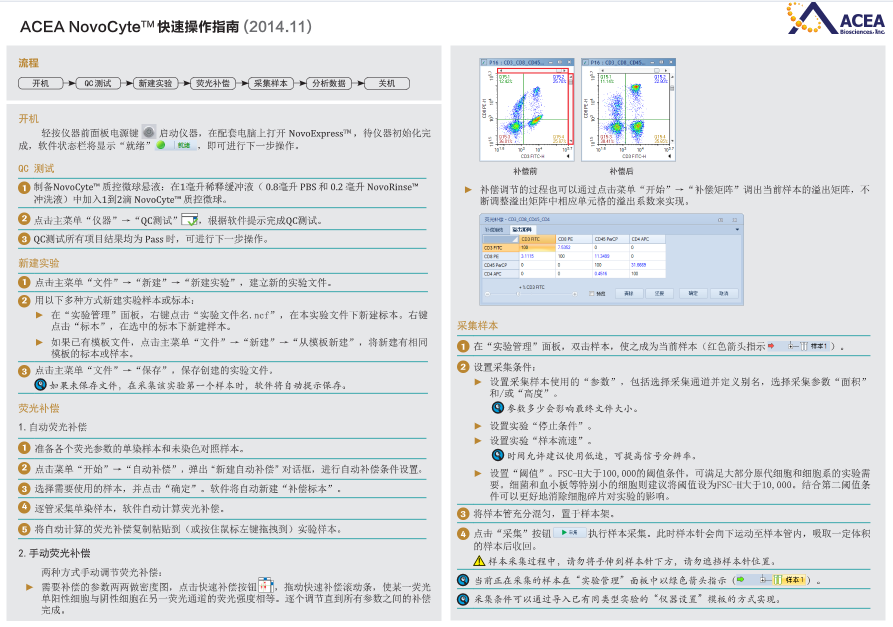Click the vertical scrollbar in 补偿后 plot
Viewport: 893px width, 627px height.
tap(672, 108)
